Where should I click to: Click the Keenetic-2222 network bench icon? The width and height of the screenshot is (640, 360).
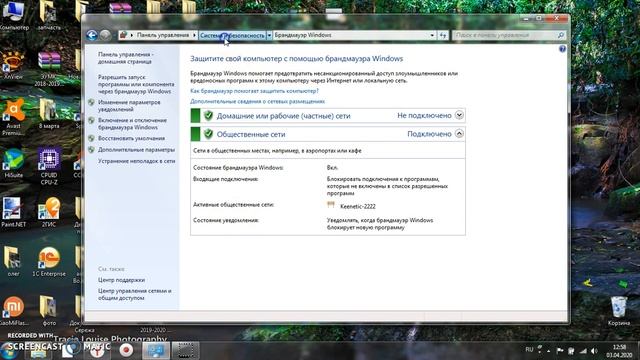point(331,205)
